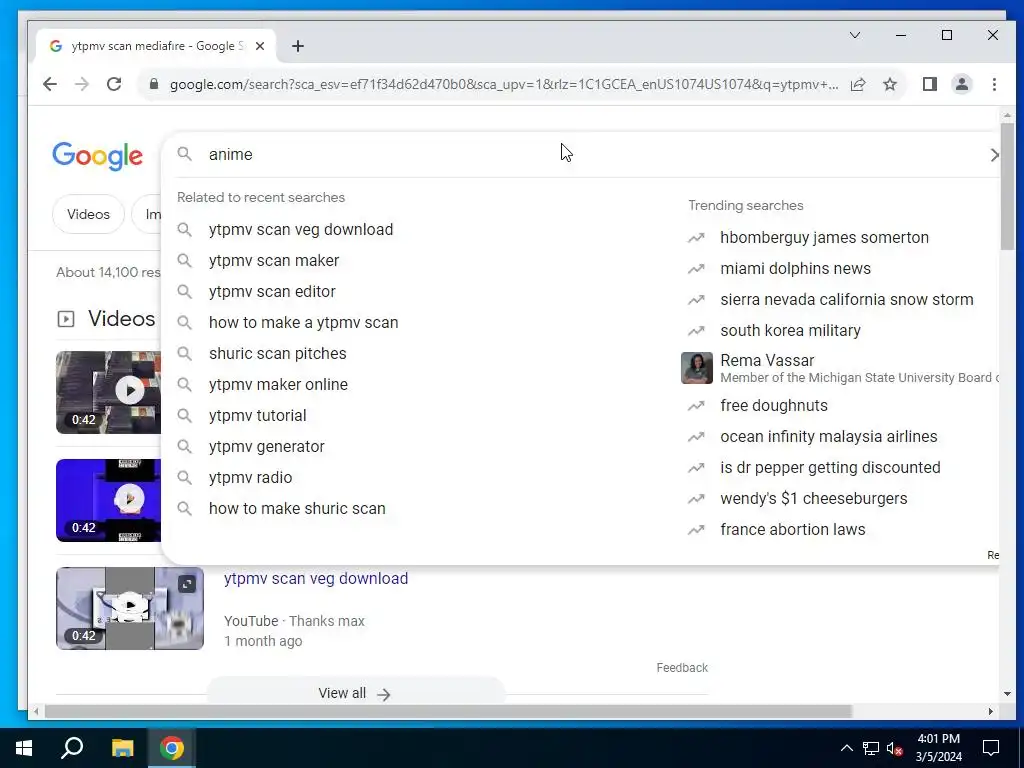This screenshot has width=1024, height=768.
Task: Open Chrome three-dot menu
Action: point(994,84)
